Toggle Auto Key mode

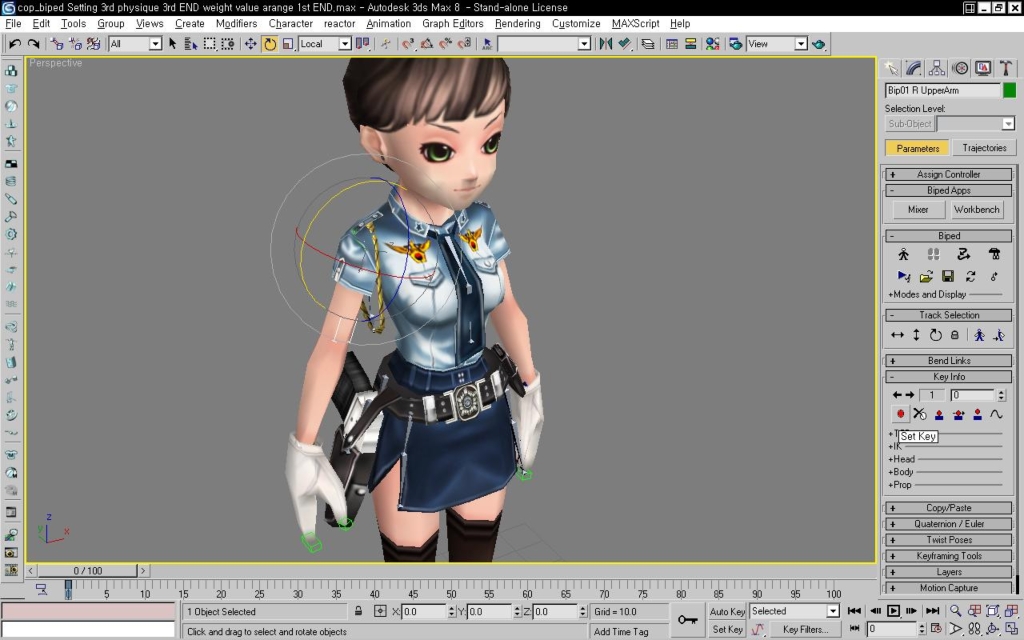click(x=727, y=611)
